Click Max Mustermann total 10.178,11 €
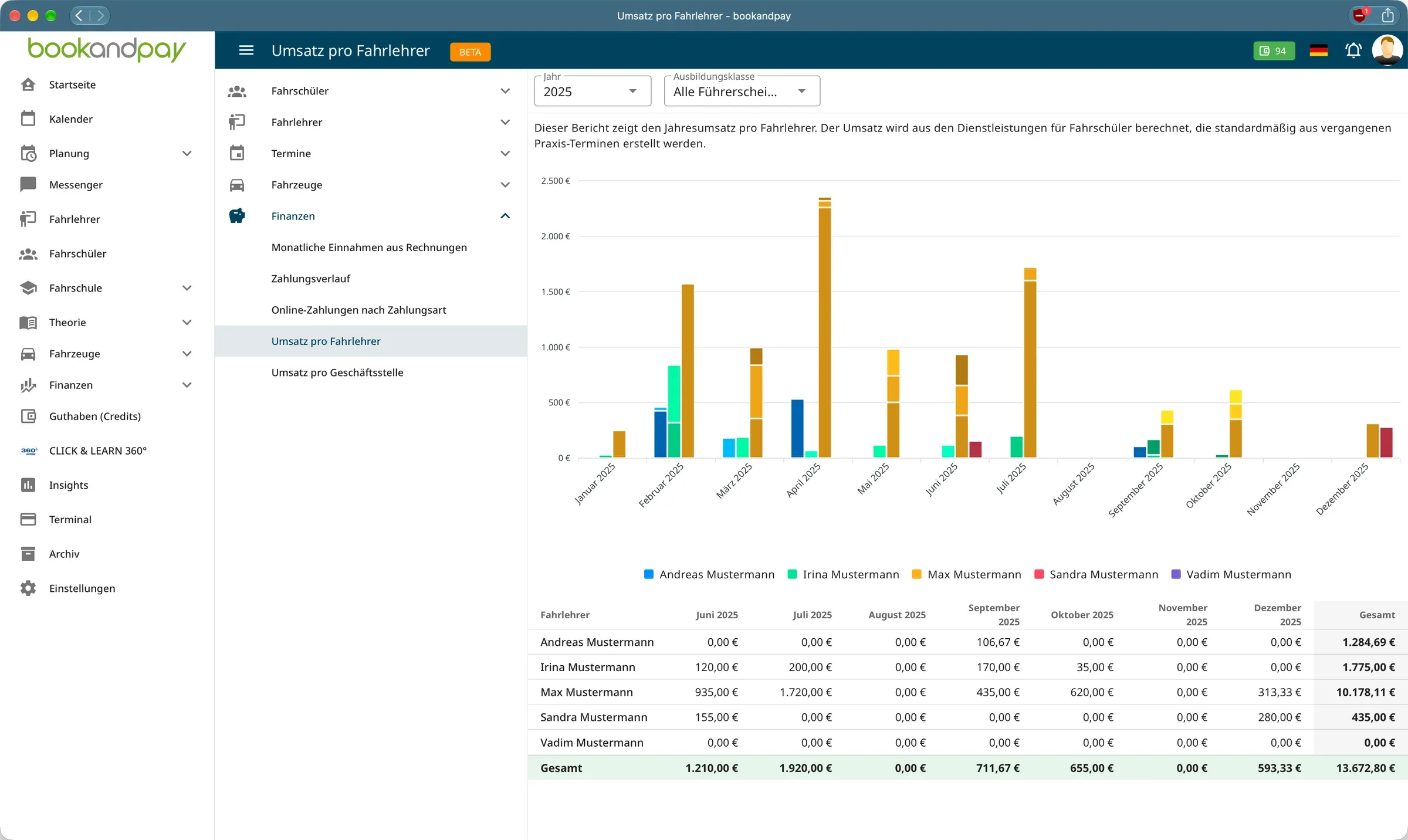The height and width of the screenshot is (840, 1408). (1365, 692)
